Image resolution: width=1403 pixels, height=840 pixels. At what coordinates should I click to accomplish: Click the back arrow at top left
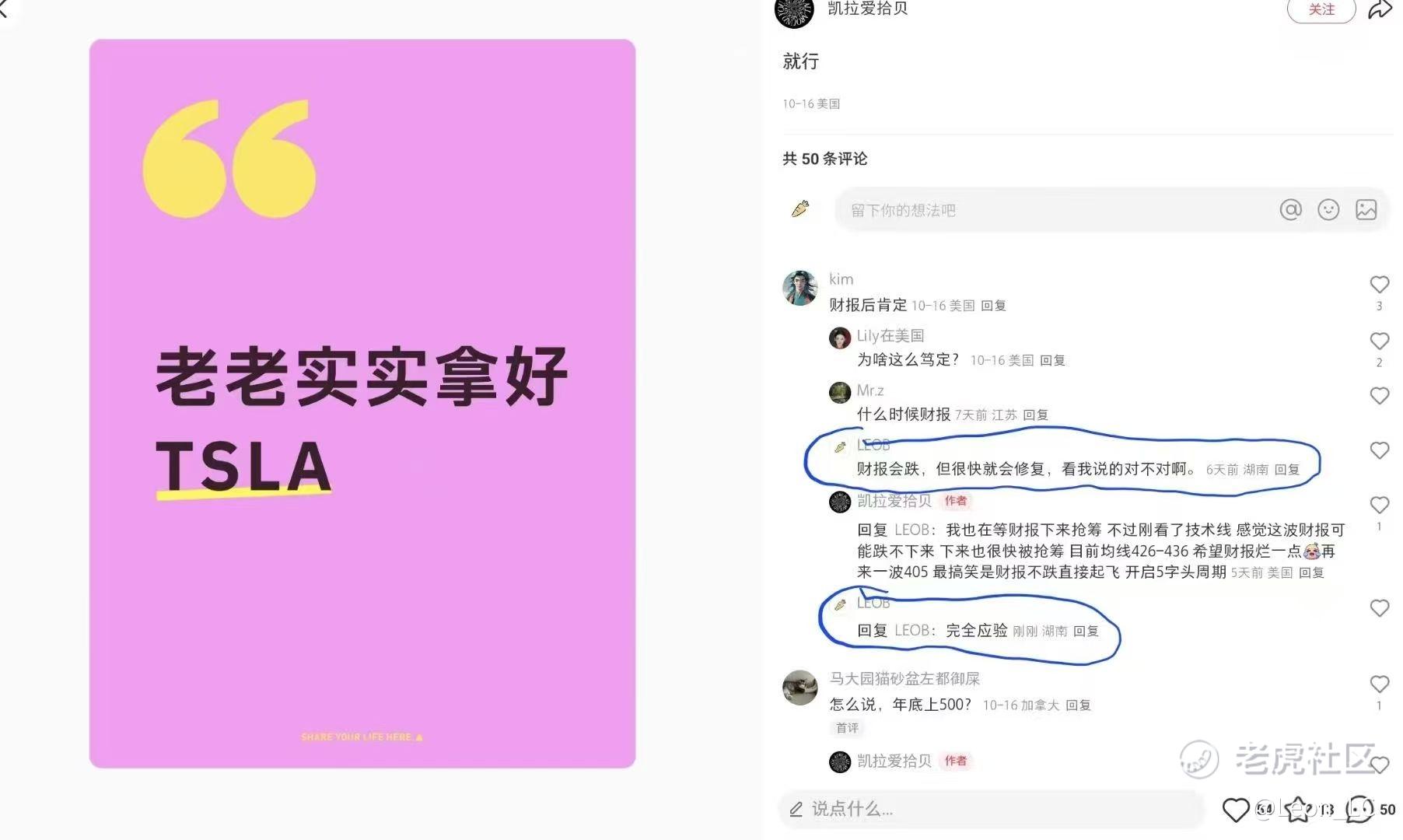[5, 9]
